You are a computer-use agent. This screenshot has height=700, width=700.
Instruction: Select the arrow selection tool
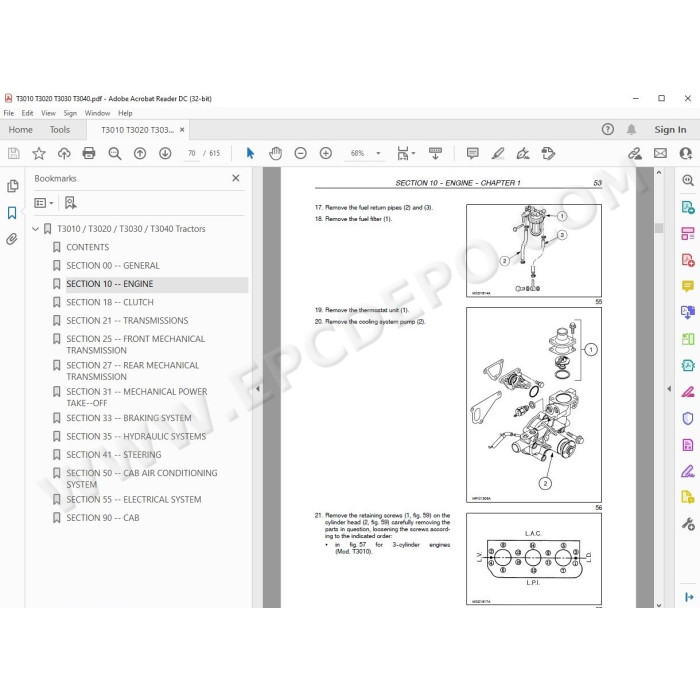coord(250,154)
